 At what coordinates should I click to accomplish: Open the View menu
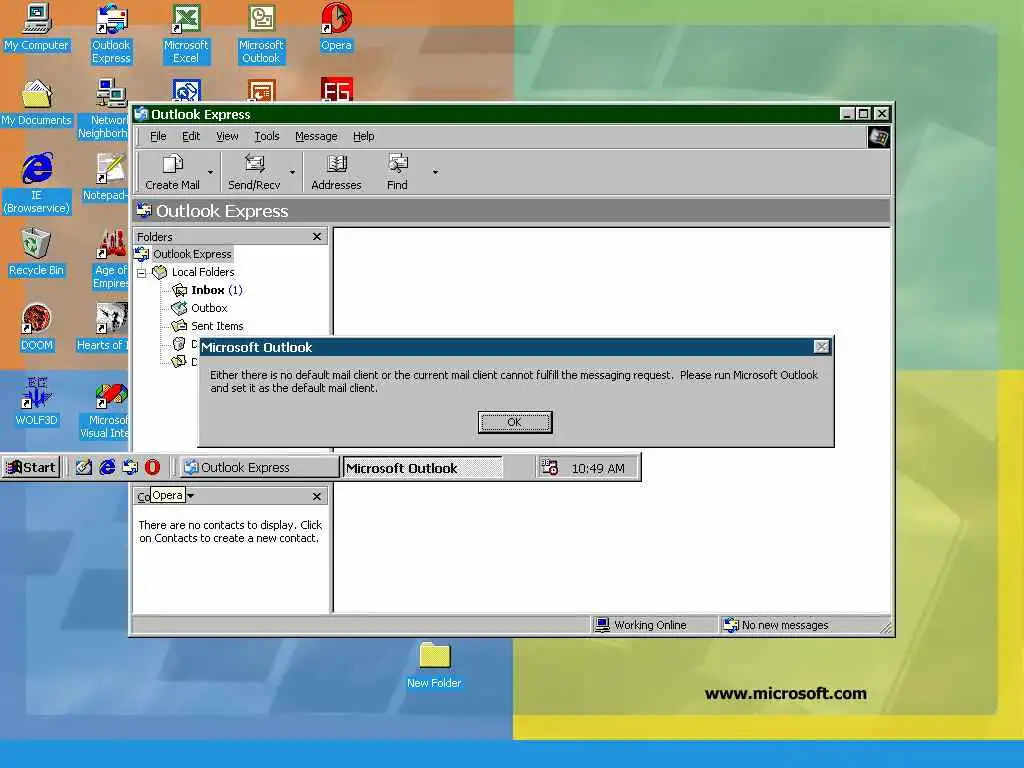pos(227,136)
